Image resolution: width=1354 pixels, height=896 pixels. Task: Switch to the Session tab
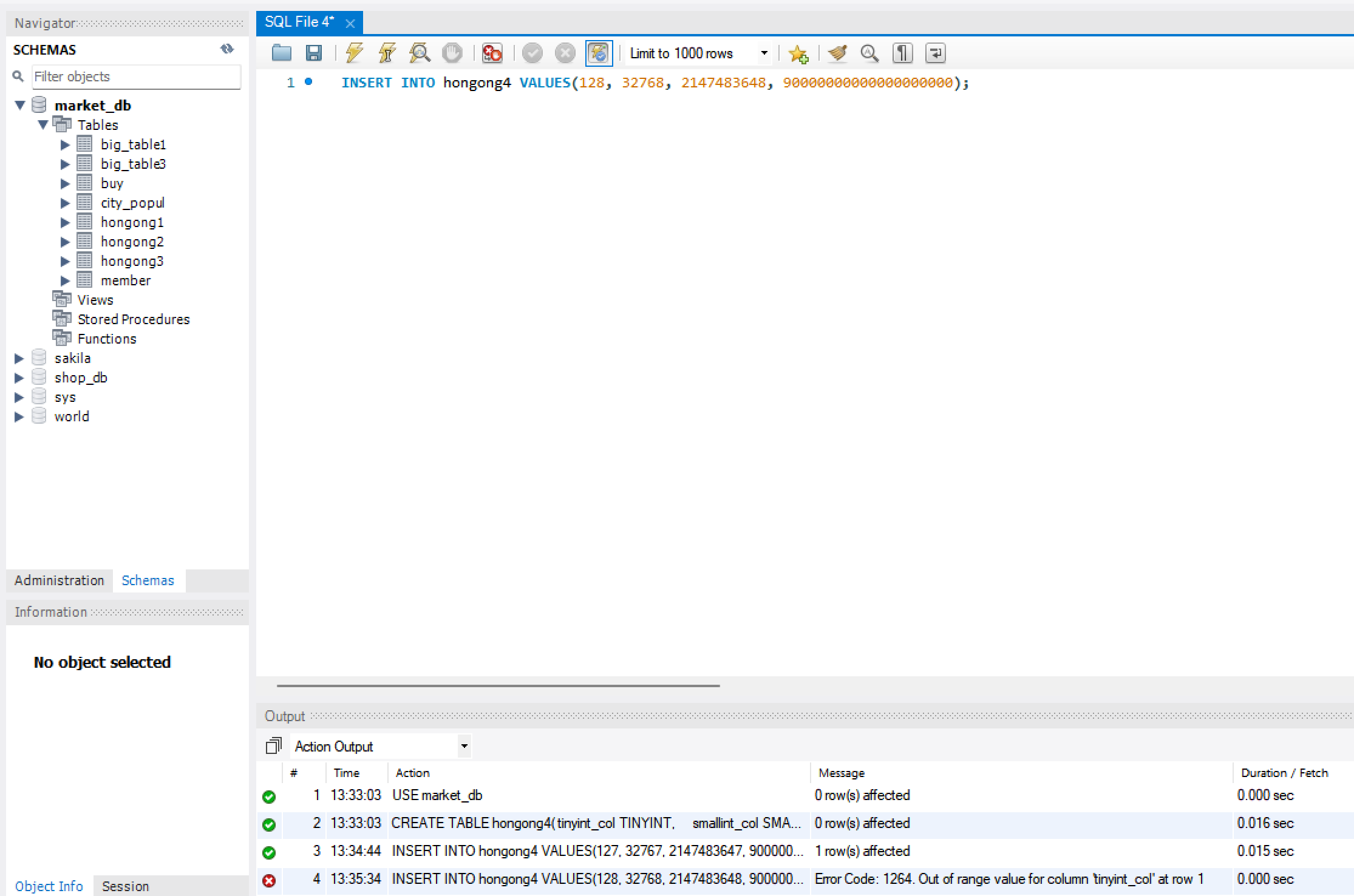pos(125,886)
